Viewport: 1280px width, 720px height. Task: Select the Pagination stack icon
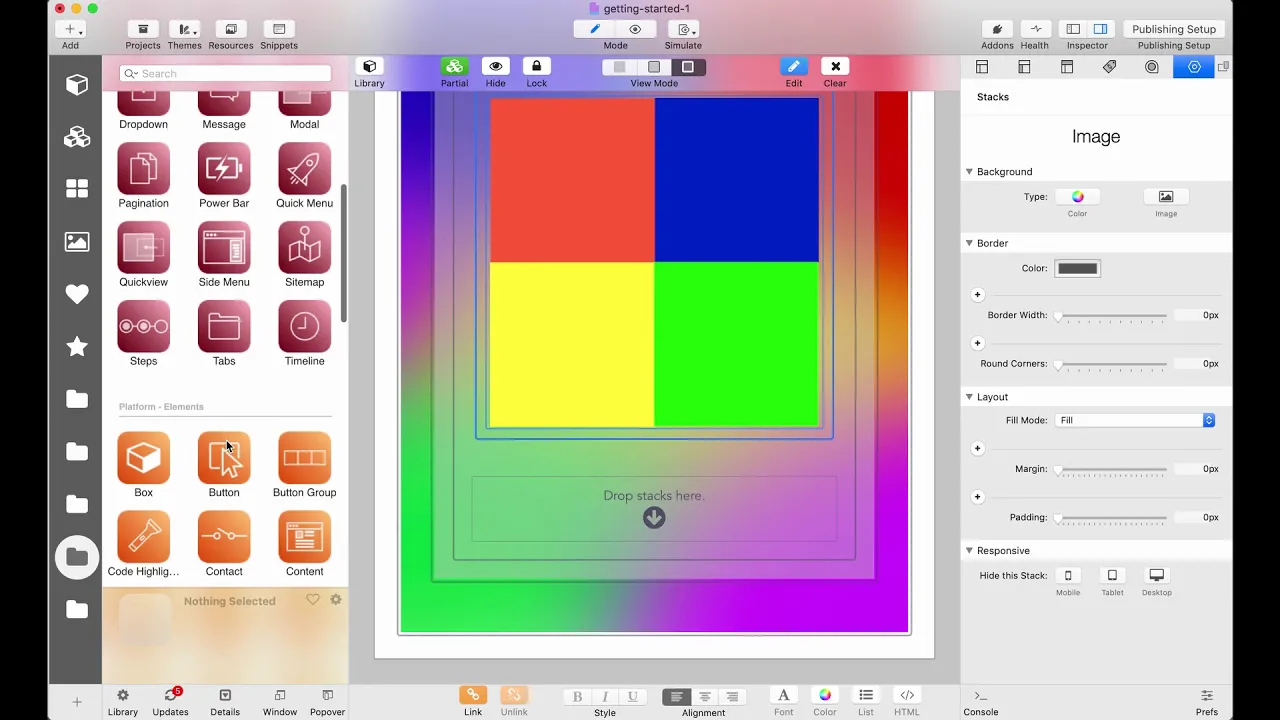[143, 168]
